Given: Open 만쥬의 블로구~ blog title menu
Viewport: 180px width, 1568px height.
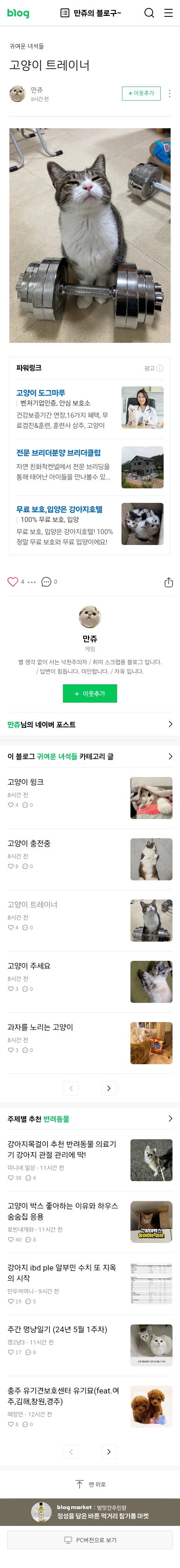Looking at the screenshot, I should tap(91, 13).
